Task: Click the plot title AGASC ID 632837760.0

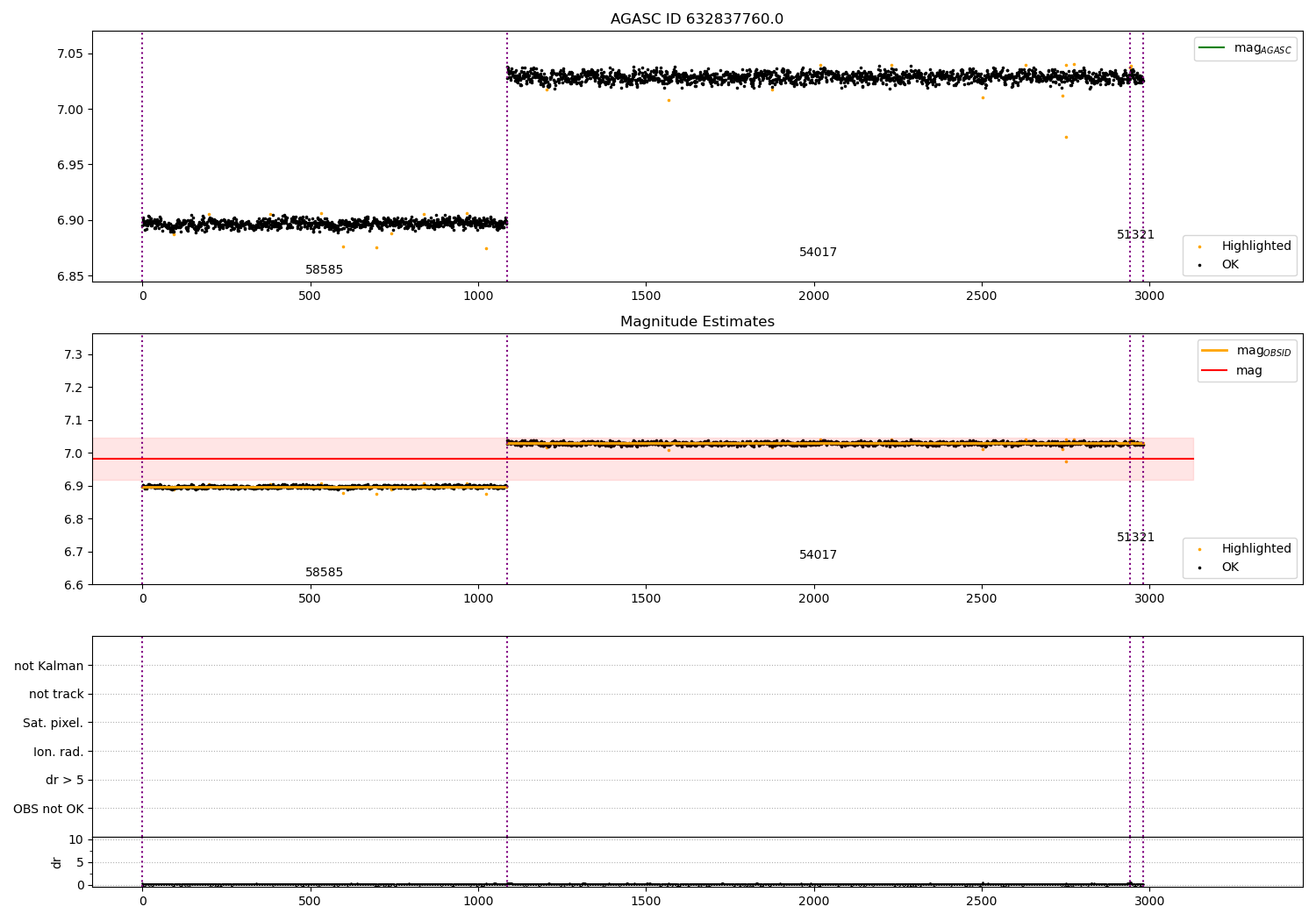Action: click(697, 19)
